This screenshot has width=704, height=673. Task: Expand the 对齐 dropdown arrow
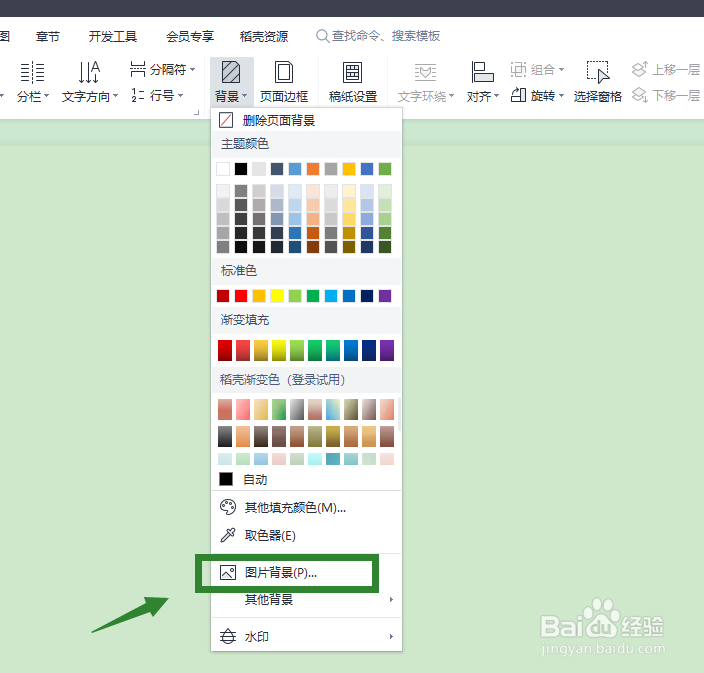tap(496, 96)
